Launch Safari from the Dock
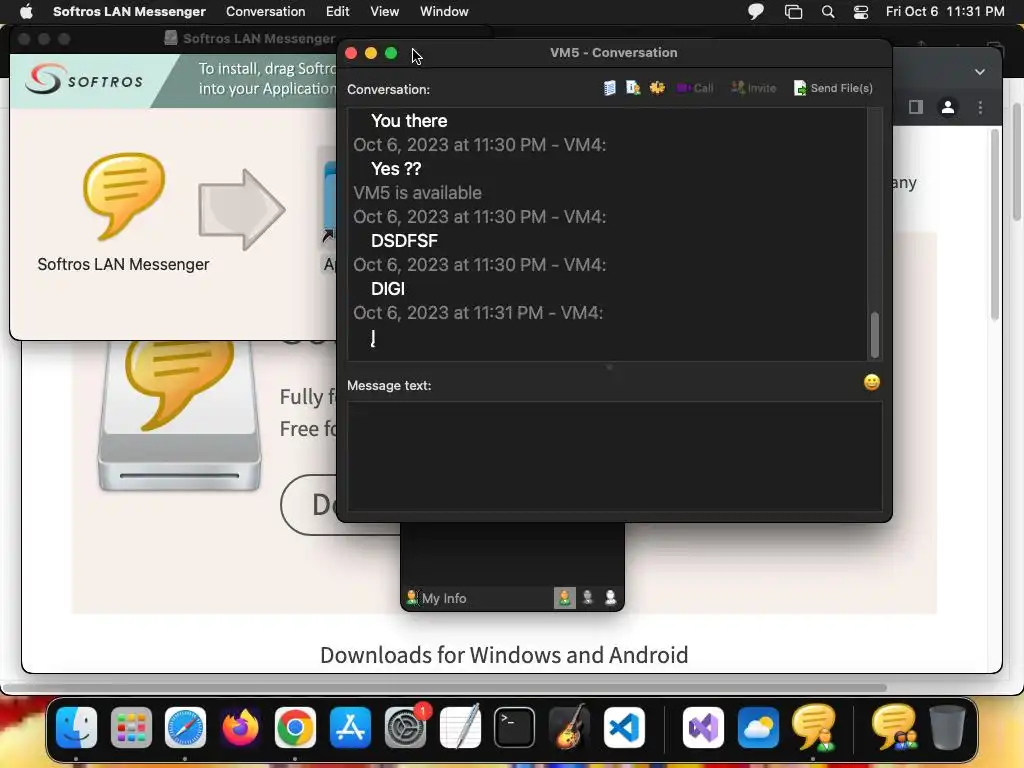Viewport: 1024px width, 768px height. [x=185, y=727]
